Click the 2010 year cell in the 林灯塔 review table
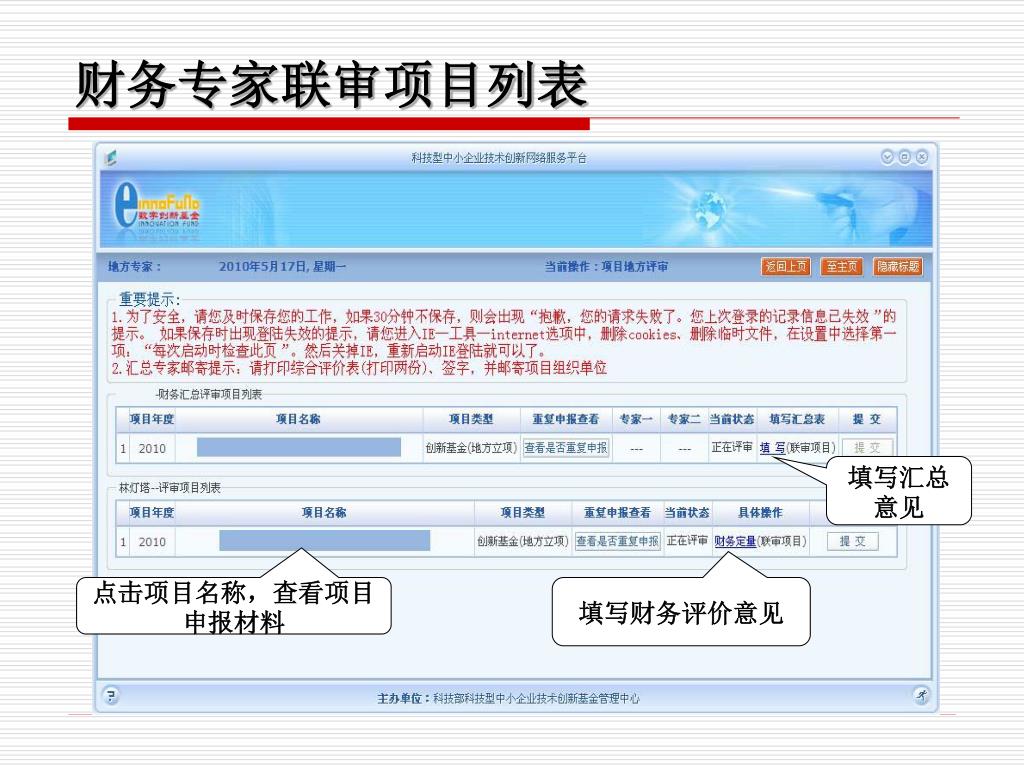 (152, 542)
